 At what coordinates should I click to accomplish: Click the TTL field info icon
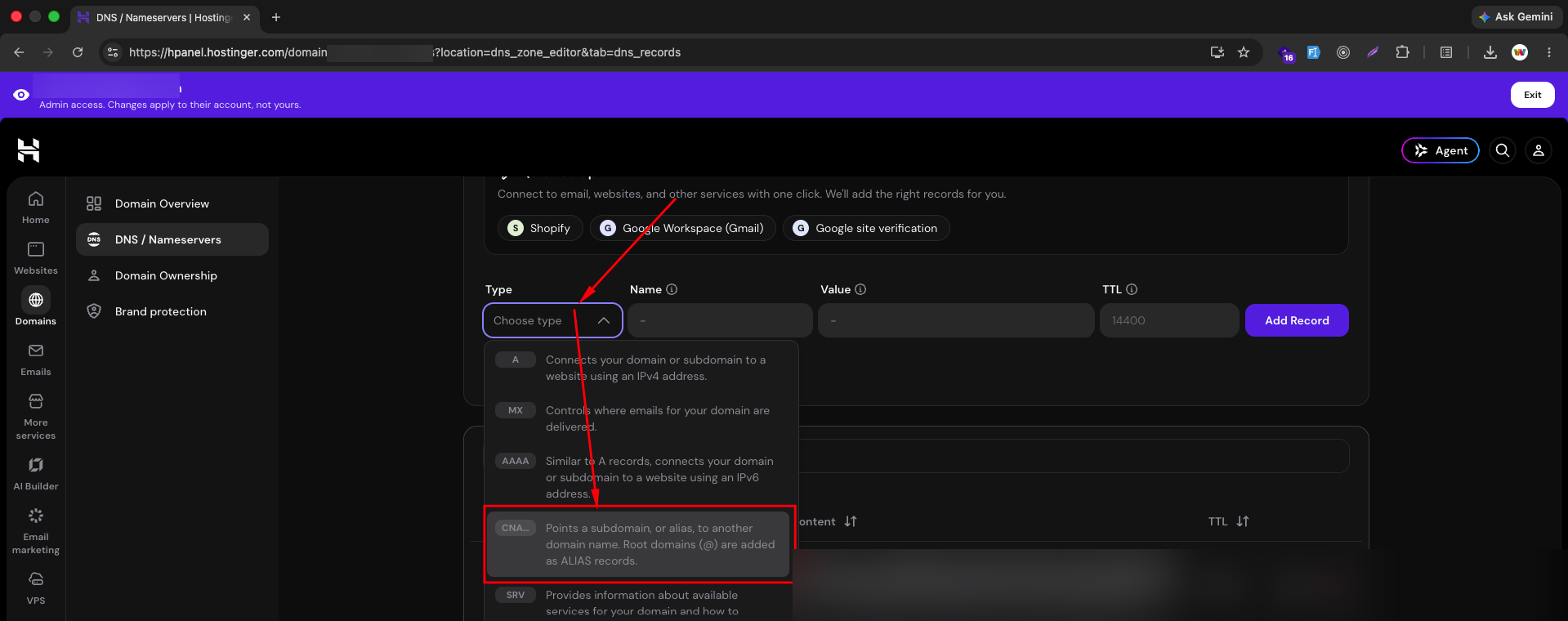click(1132, 289)
